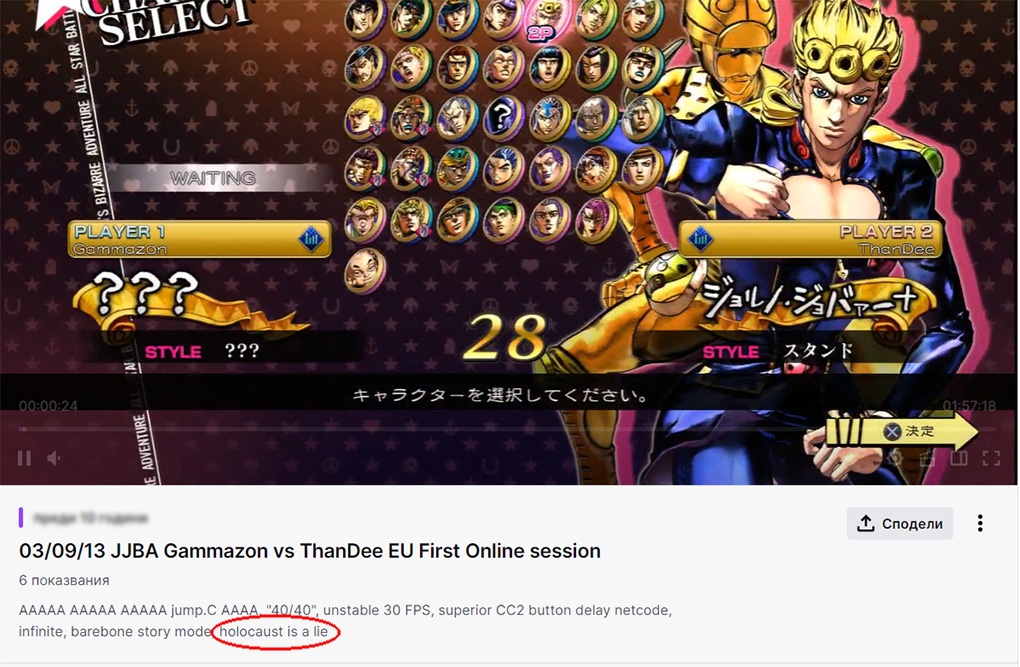Click the Player 2 ThanDee stats icon
This screenshot has height=667, width=1020.
pos(701,239)
